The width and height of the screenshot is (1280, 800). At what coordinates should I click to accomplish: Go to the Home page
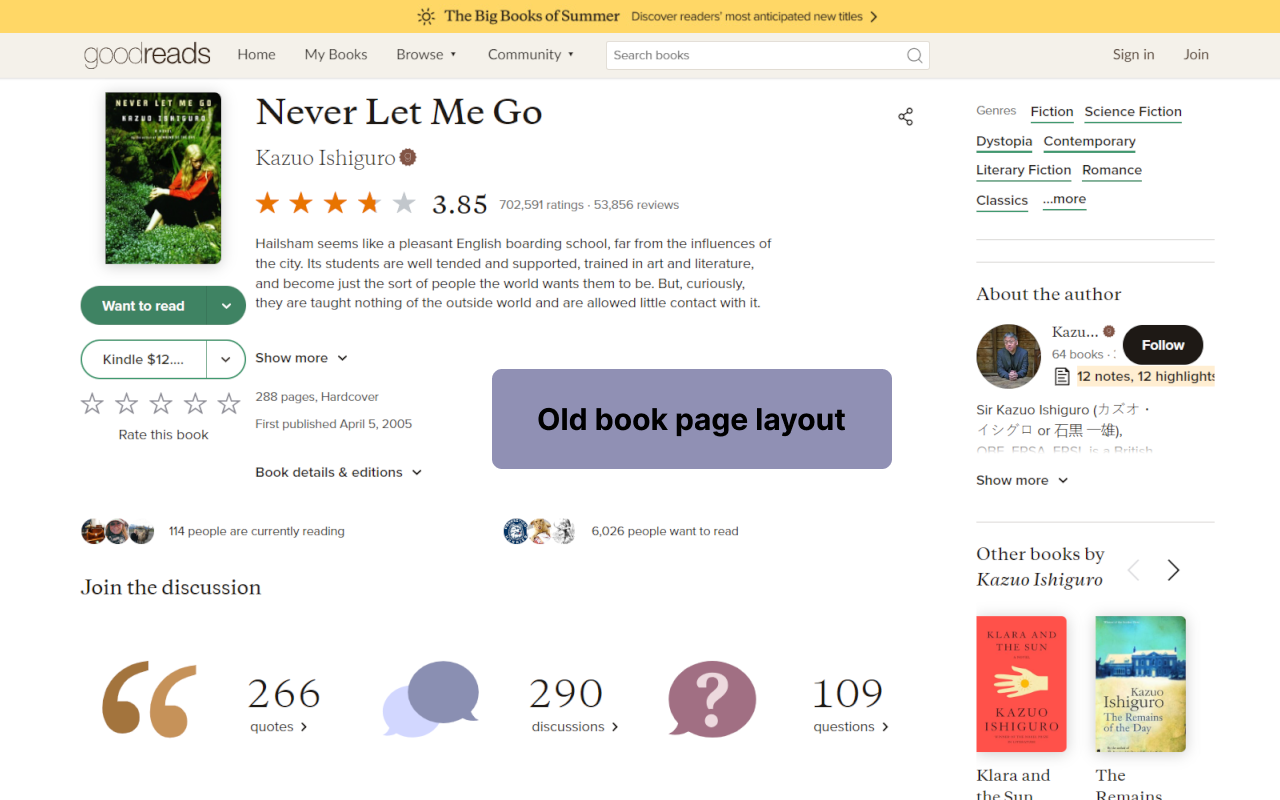coord(256,55)
